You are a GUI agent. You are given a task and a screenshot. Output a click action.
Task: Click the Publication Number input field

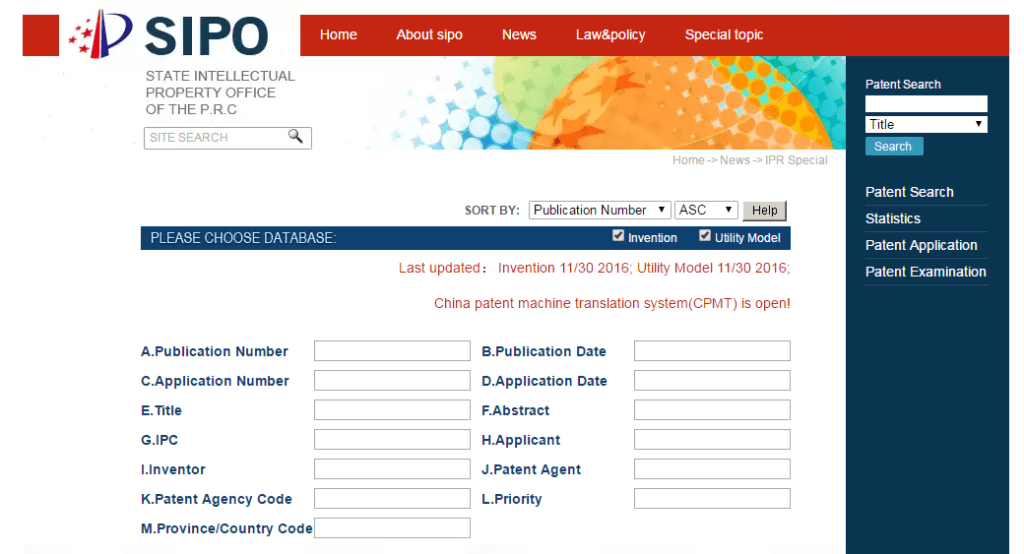coord(392,351)
